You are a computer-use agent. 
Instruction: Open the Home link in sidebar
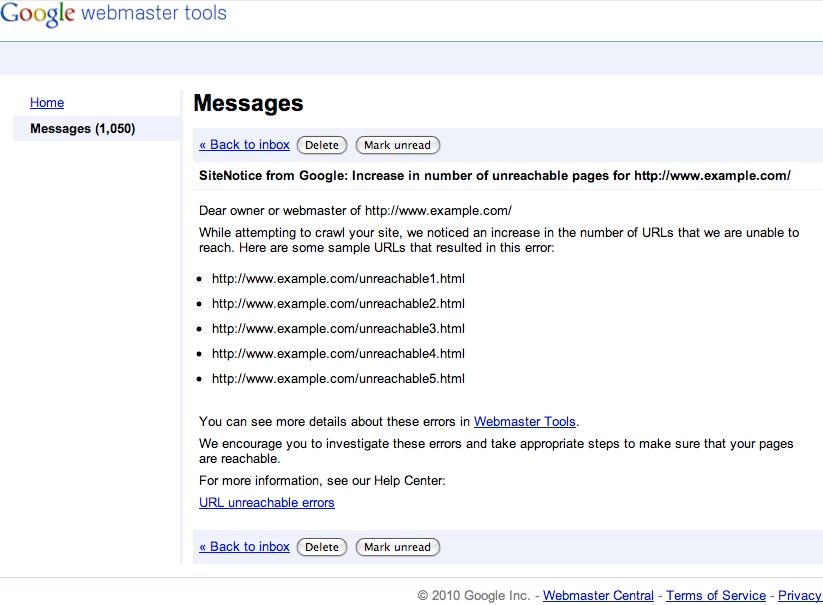(x=47, y=103)
